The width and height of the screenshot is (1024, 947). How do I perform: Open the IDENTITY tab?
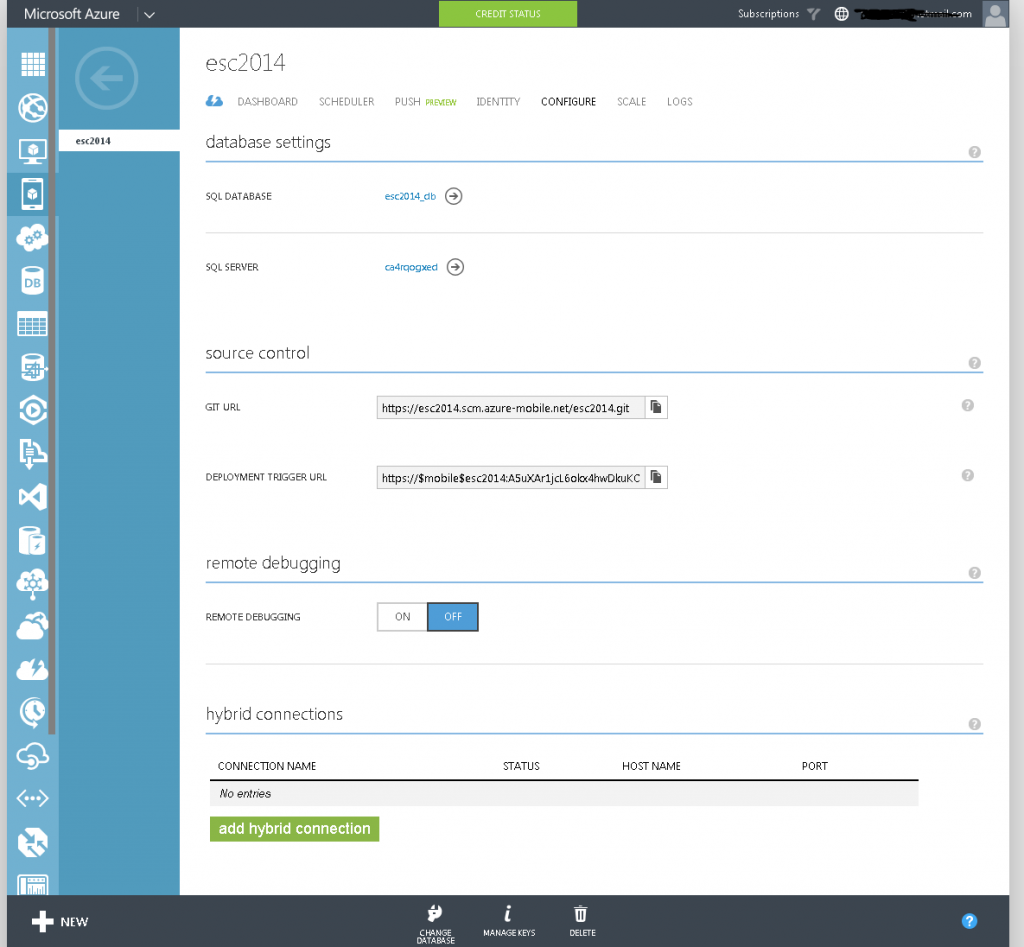[498, 101]
